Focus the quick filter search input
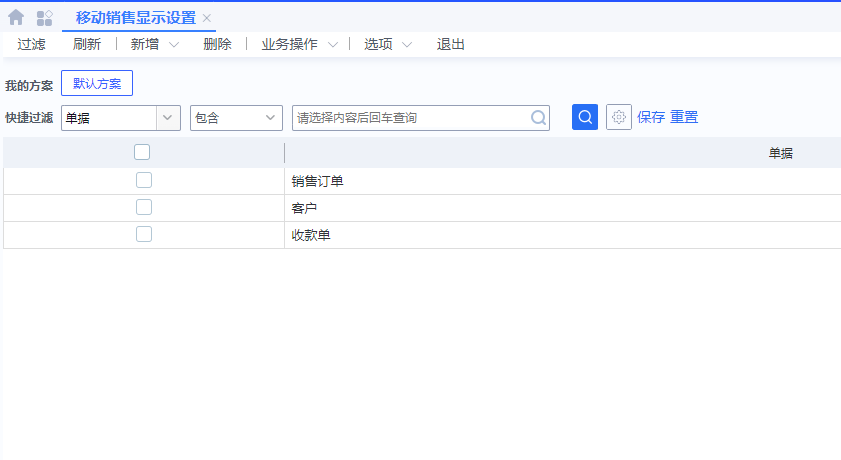The height and width of the screenshot is (460, 841). pos(410,118)
